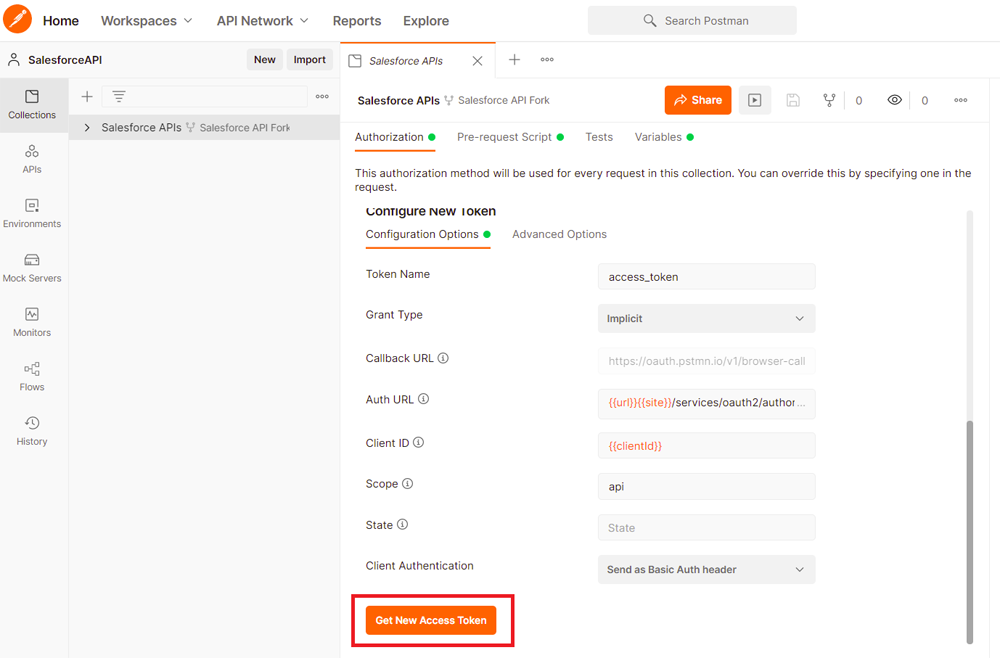Click the Token Name input field

coord(706,277)
